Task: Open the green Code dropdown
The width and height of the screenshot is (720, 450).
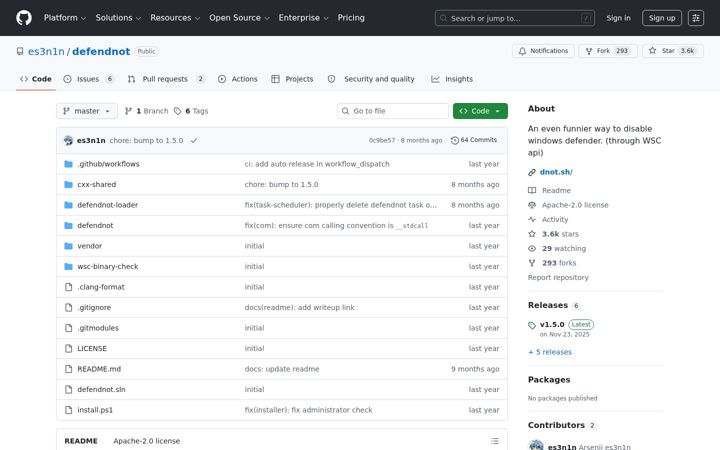Action: [480, 111]
